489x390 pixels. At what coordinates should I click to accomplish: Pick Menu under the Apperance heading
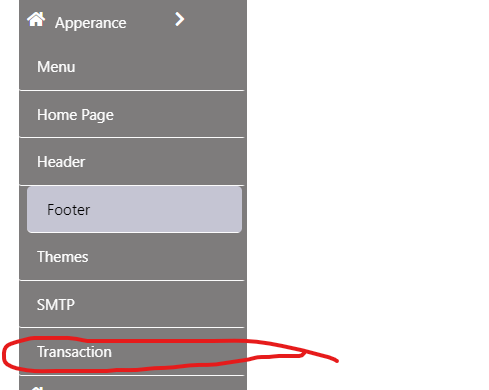click(x=133, y=67)
